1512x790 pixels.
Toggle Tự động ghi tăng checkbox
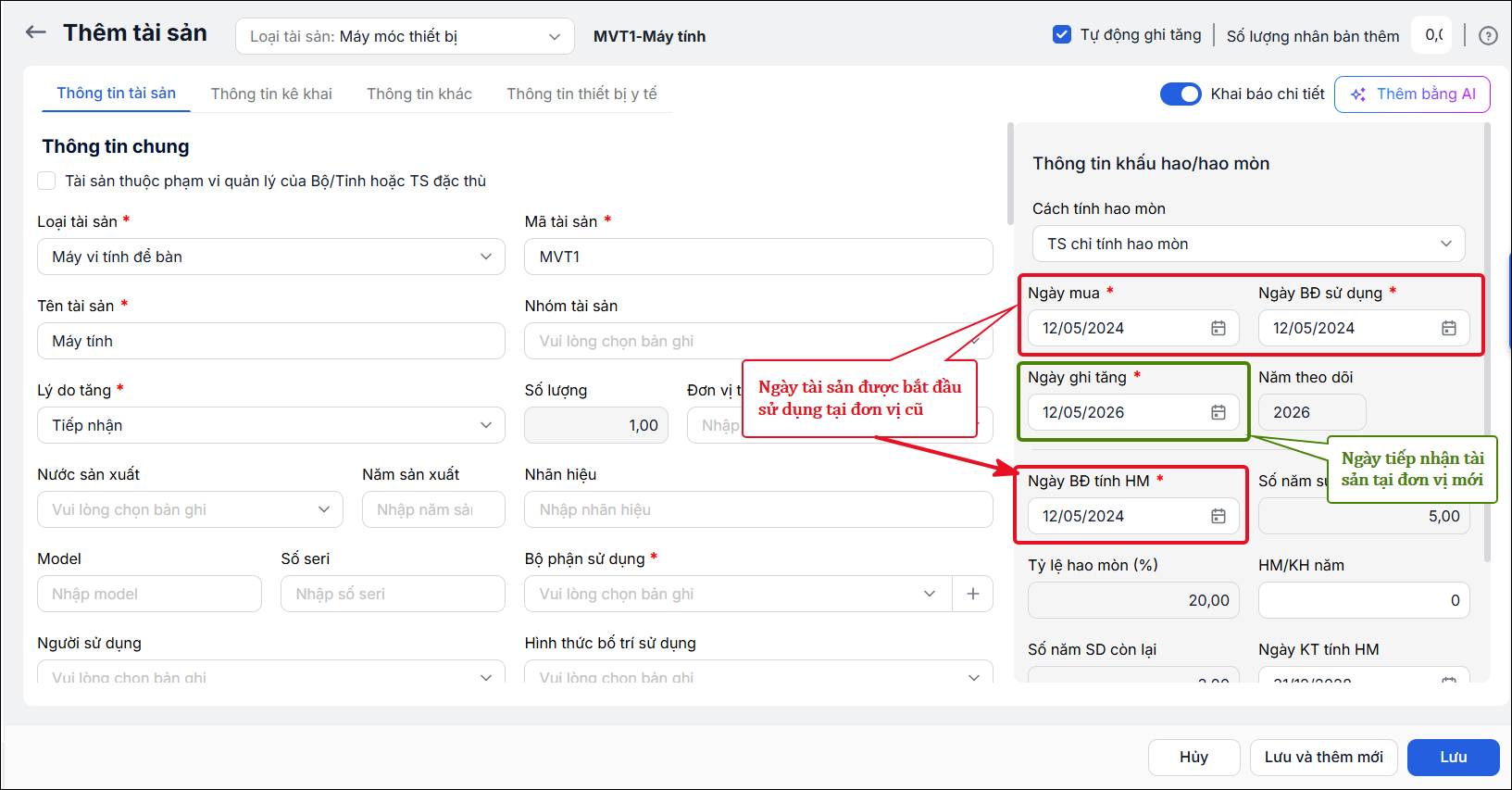(x=1062, y=35)
